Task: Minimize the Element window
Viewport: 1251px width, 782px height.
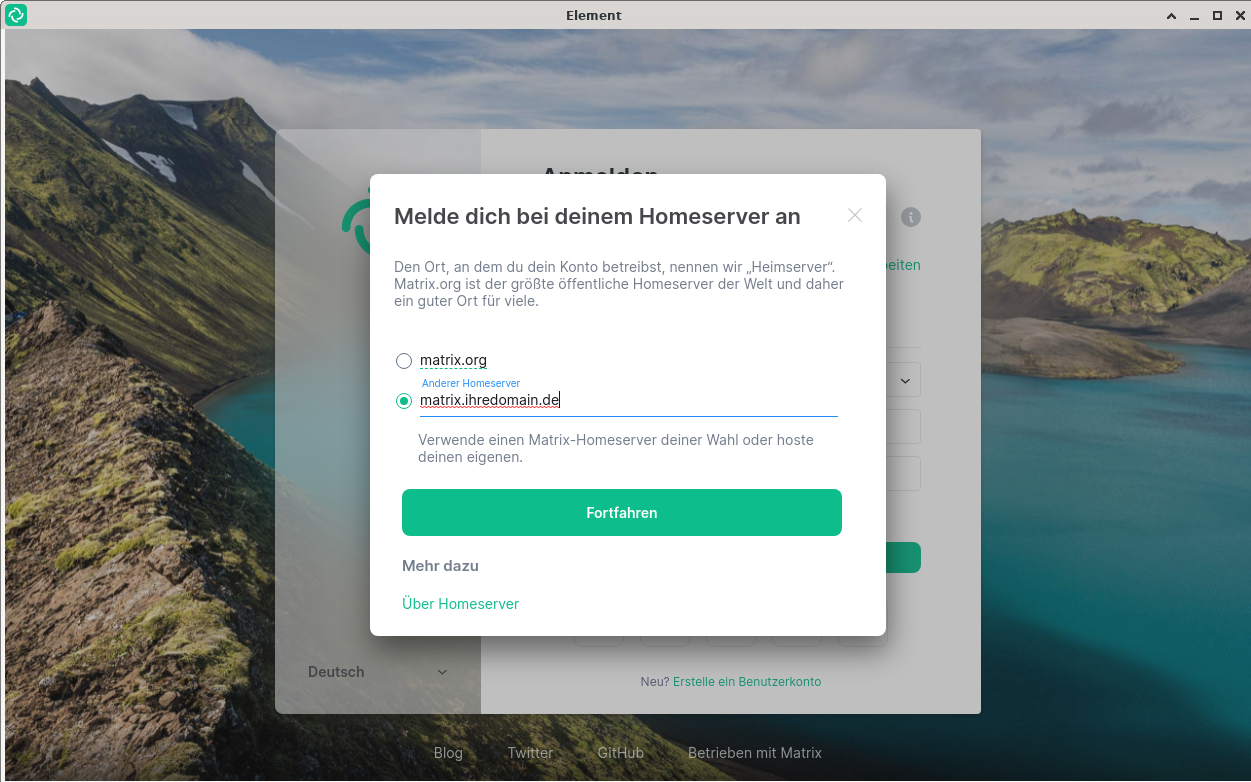Action: coord(1195,15)
